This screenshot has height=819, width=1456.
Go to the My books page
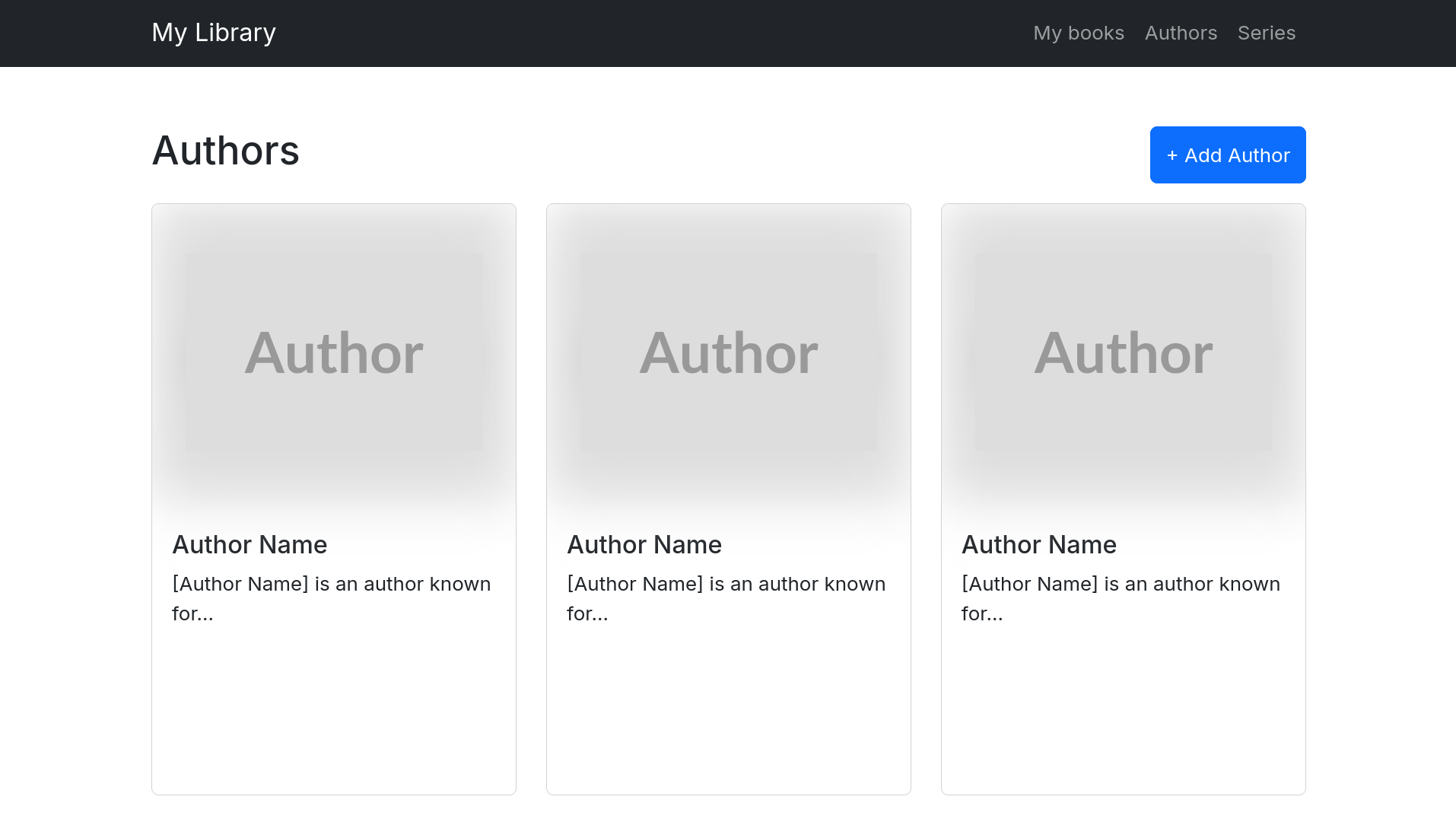(x=1078, y=33)
